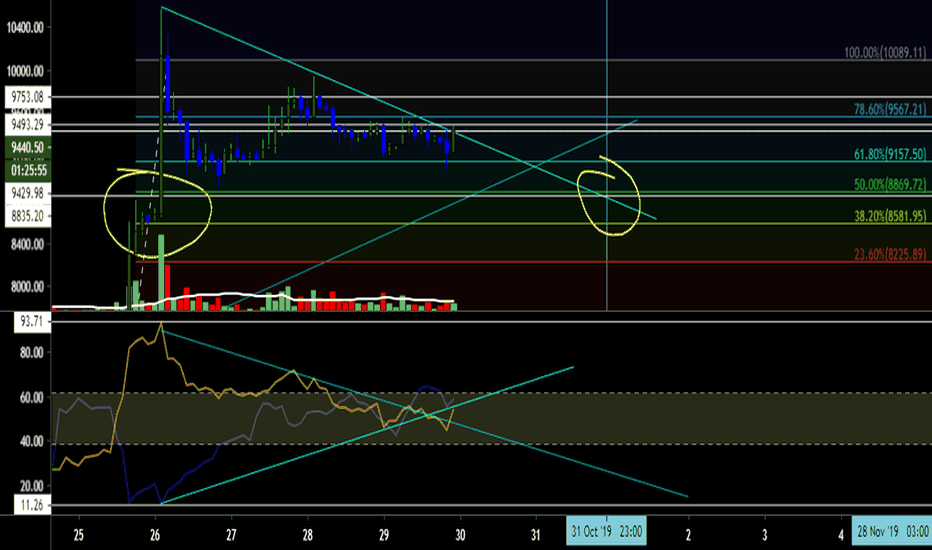This screenshot has width=932, height=550.
Task: Click the 11.26 indicator value tag
Action: click(32, 505)
